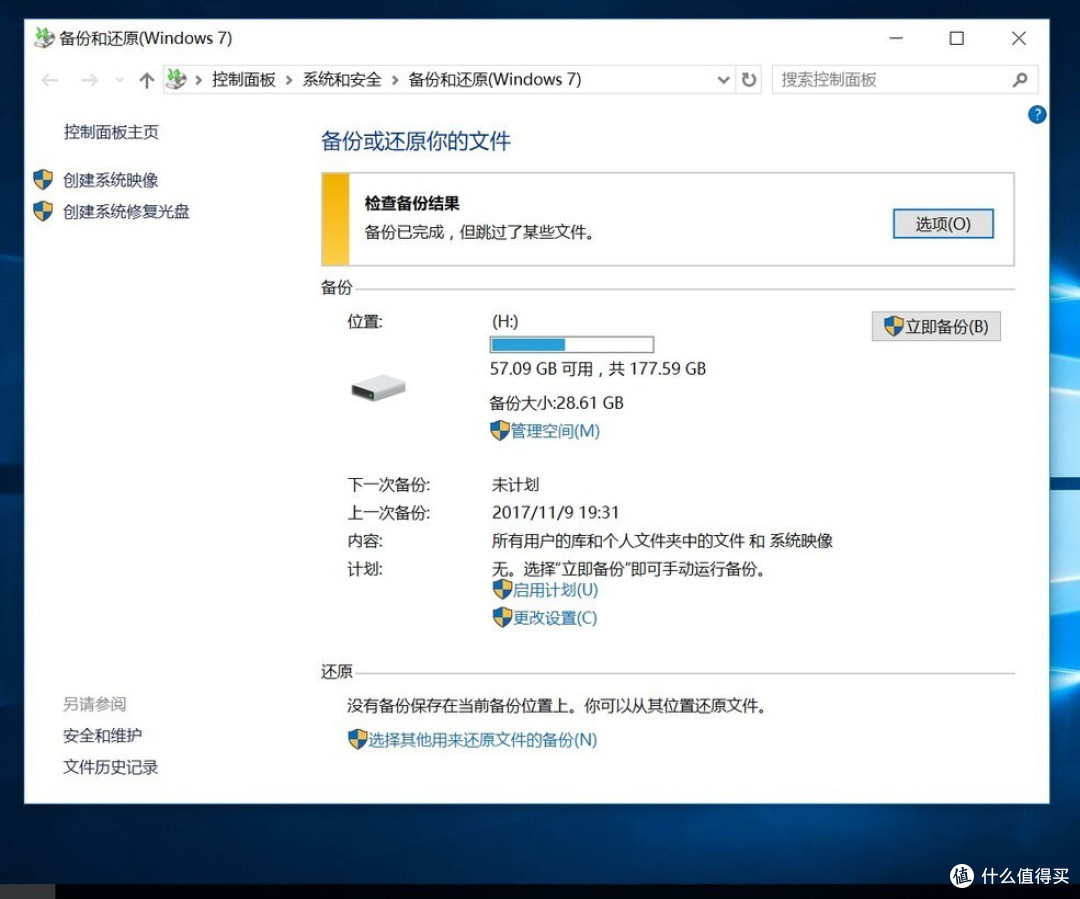Click the H: drive disk icon
Image resolution: width=1080 pixels, height=899 pixels.
[378, 387]
